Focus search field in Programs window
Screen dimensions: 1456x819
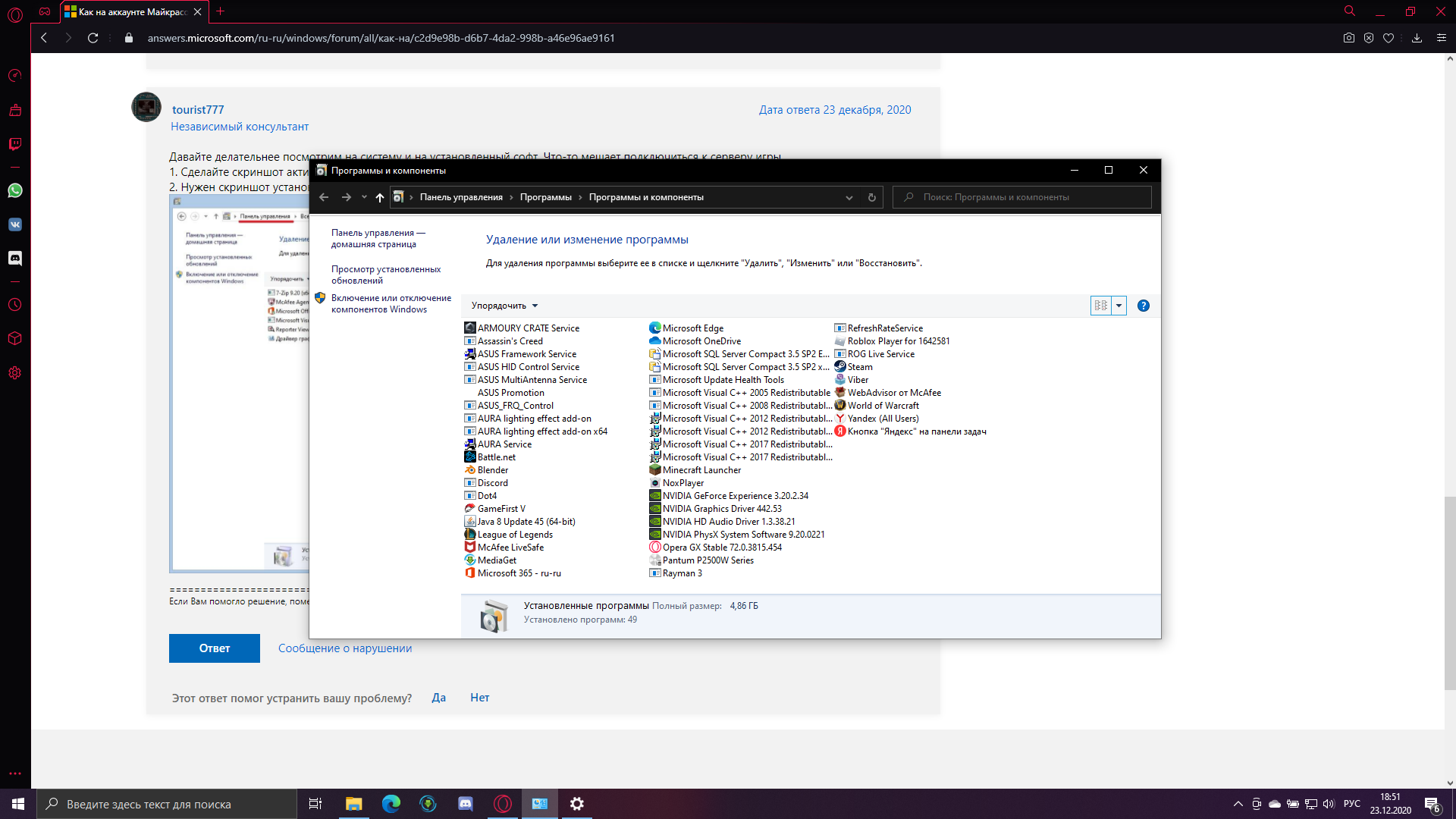pyautogui.click(x=1021, y=197)
